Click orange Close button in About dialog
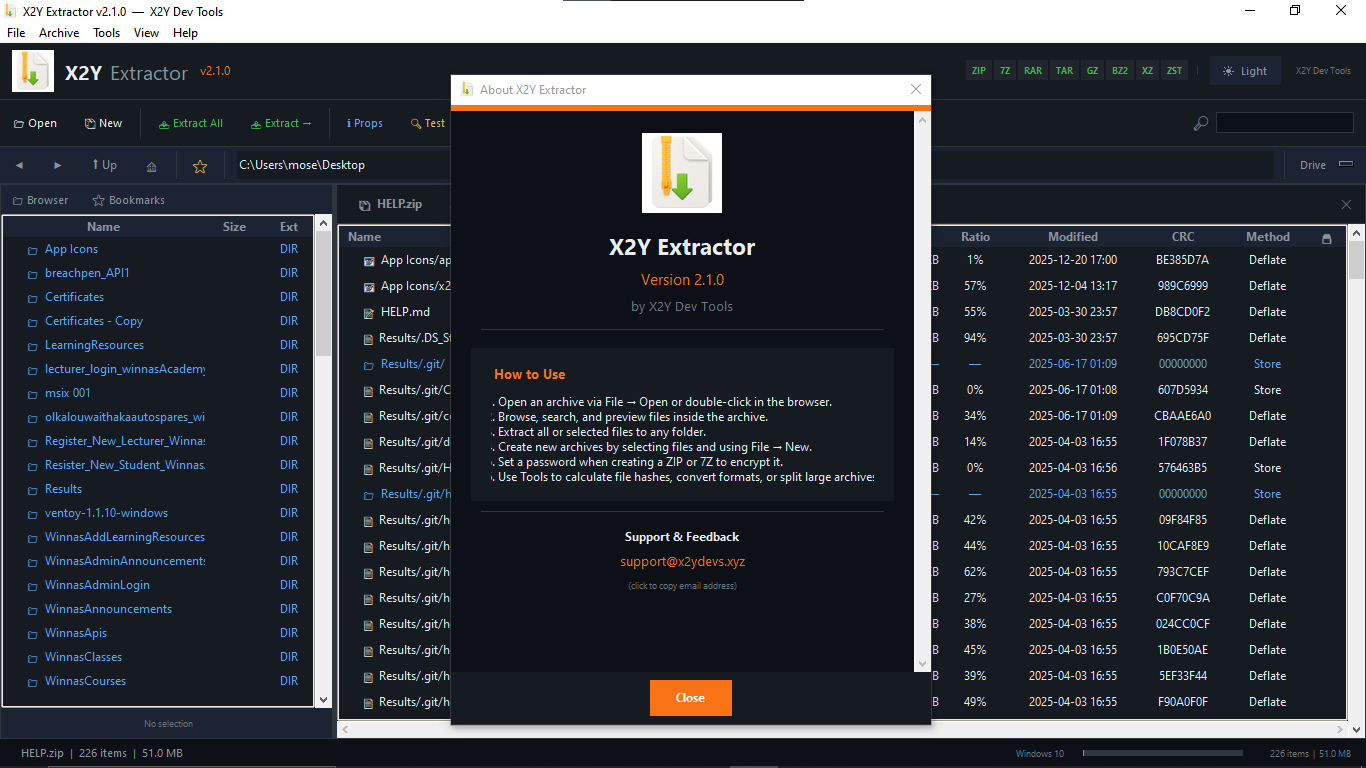This screenshot has width=1366, height=768. point(691,698)
